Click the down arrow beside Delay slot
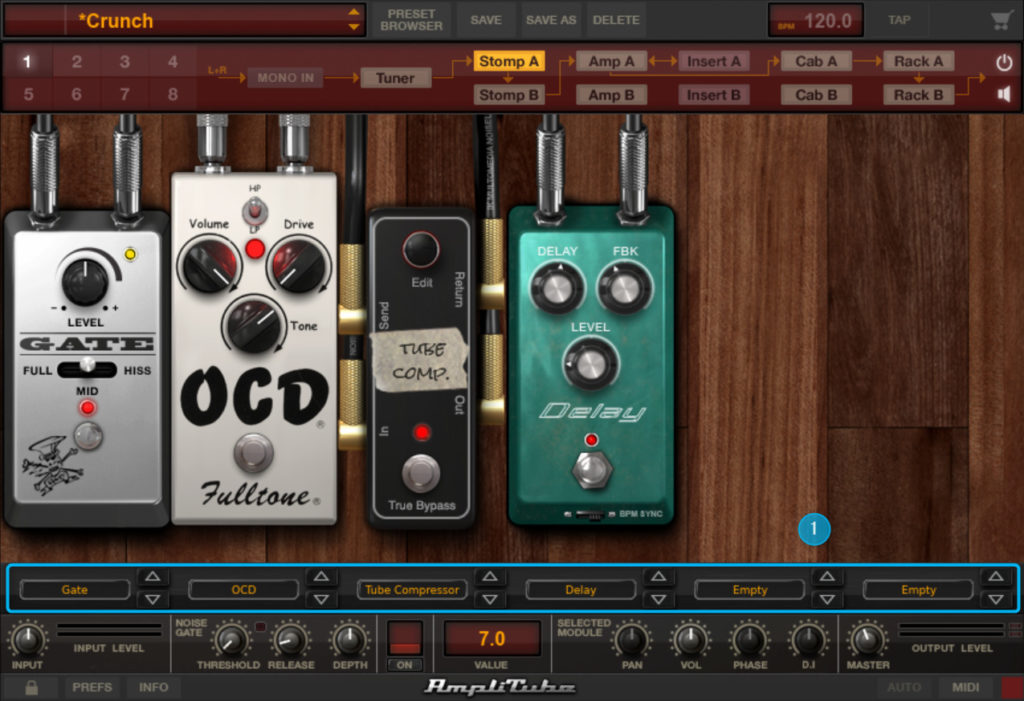This screenshot has height=701, width=1024. (658, 599)
